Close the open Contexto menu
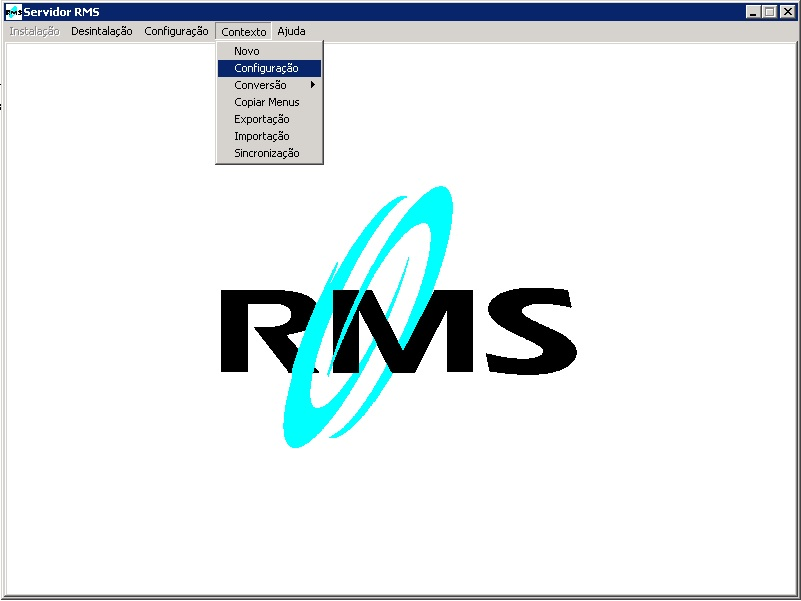Viewport: 801px width, 601px height. 244,32
